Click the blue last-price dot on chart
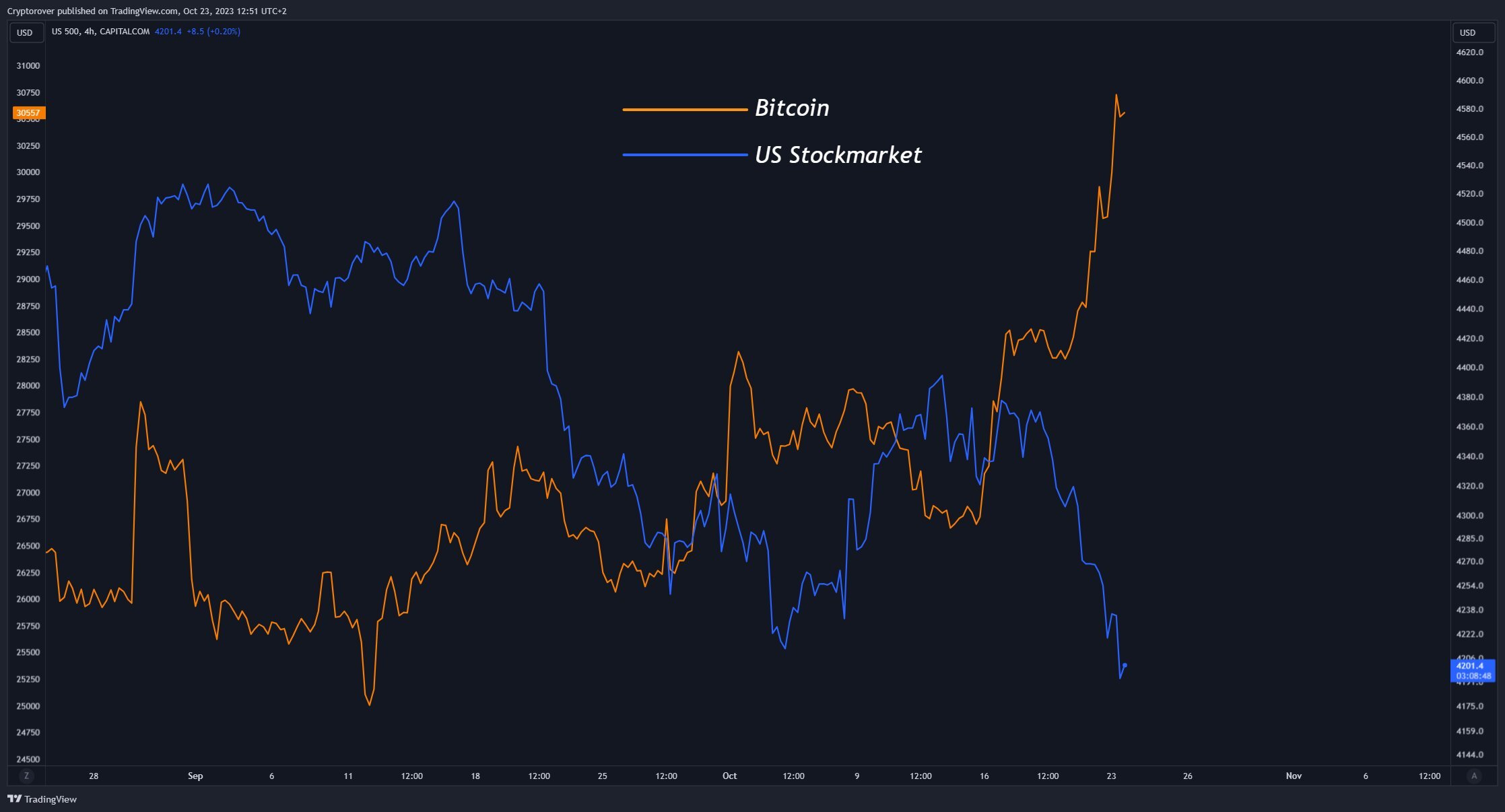1505x812 pixels. [1125, 665]
